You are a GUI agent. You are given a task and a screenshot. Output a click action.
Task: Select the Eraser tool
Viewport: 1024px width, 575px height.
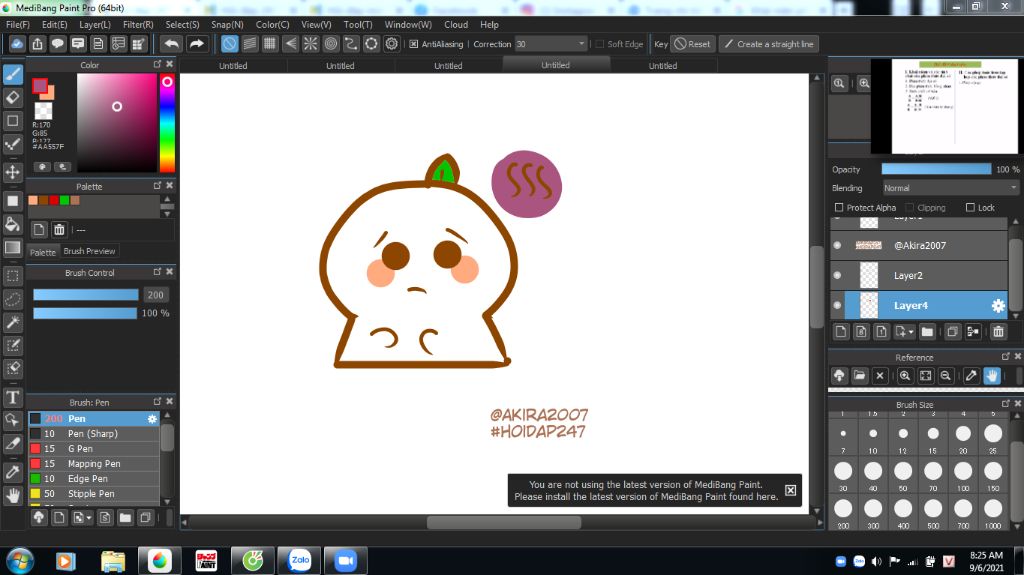pos(13,97)
